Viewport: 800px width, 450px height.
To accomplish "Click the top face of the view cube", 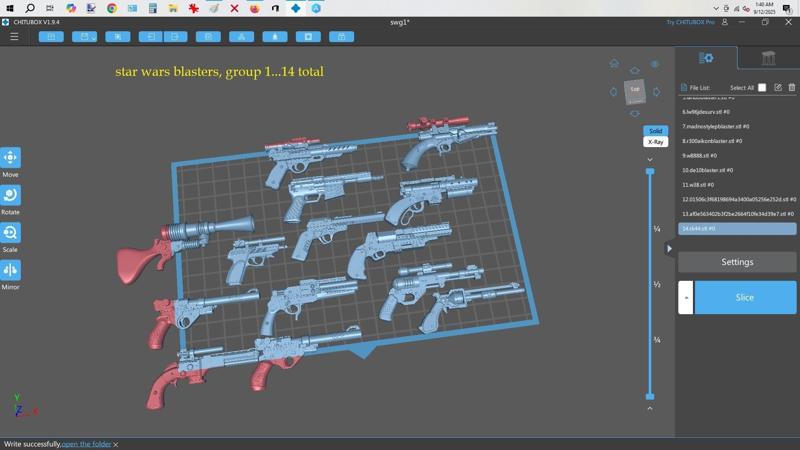I will coord(635,89).
